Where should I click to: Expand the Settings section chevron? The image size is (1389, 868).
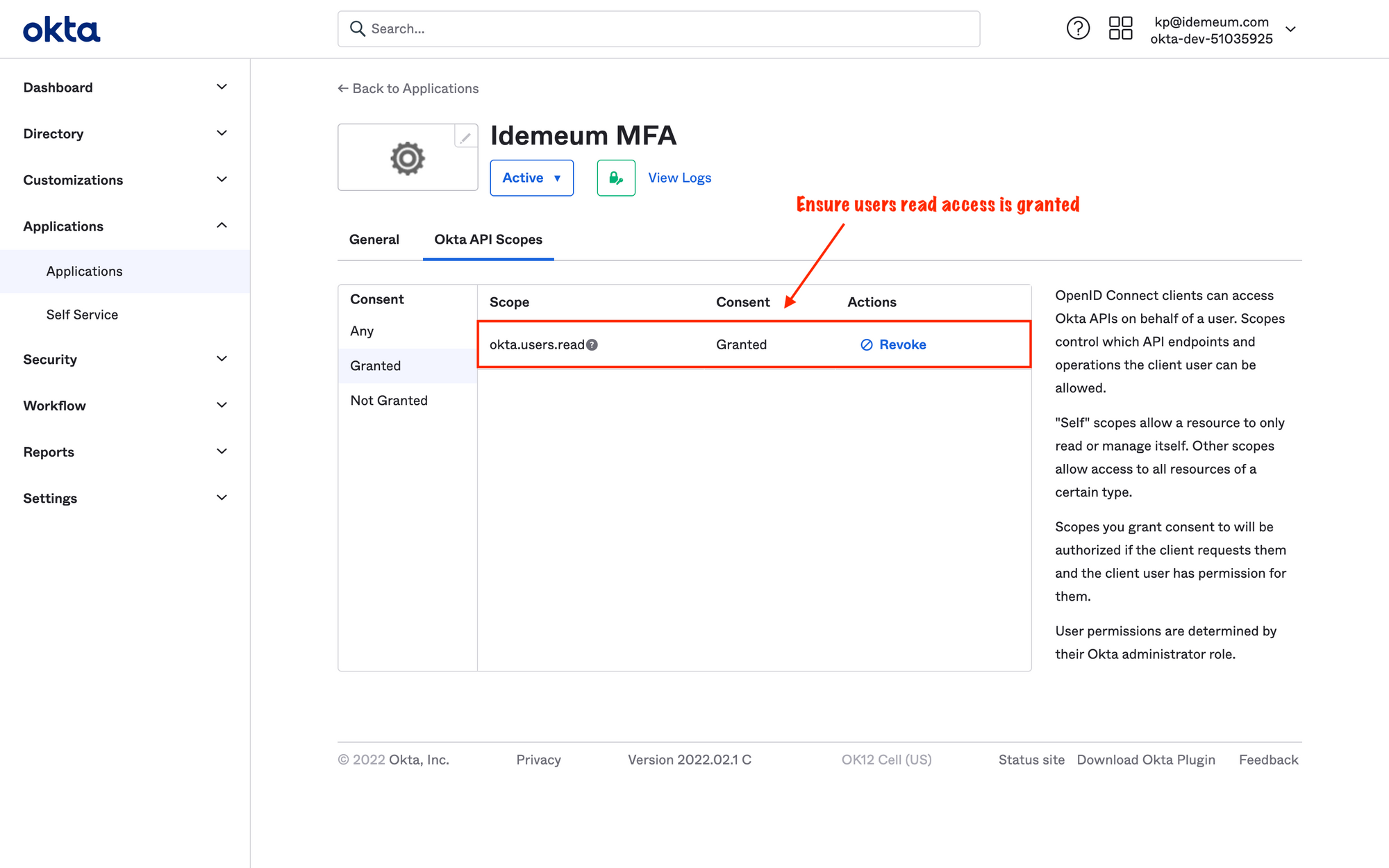pos(222,498)
